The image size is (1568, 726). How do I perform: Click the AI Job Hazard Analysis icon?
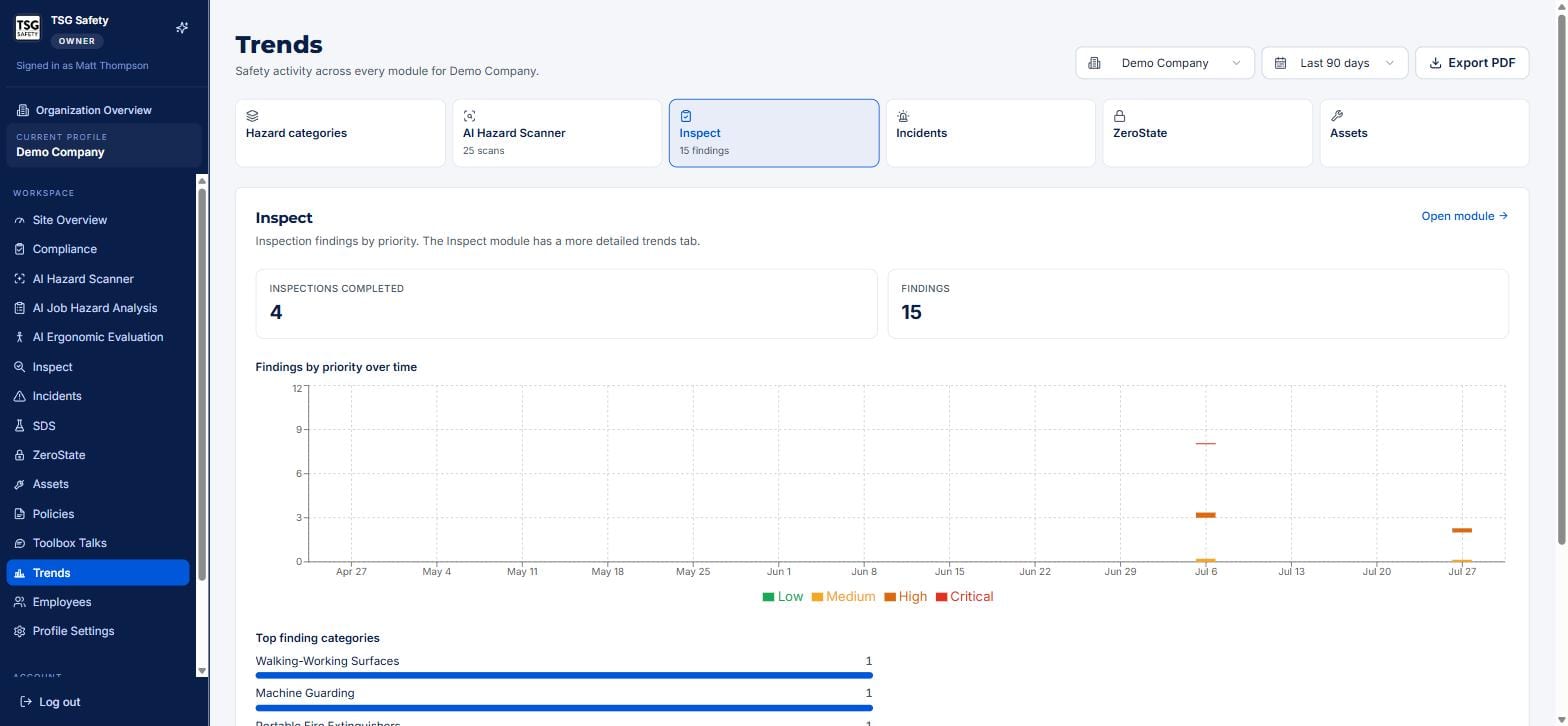(x=19, y=308)
